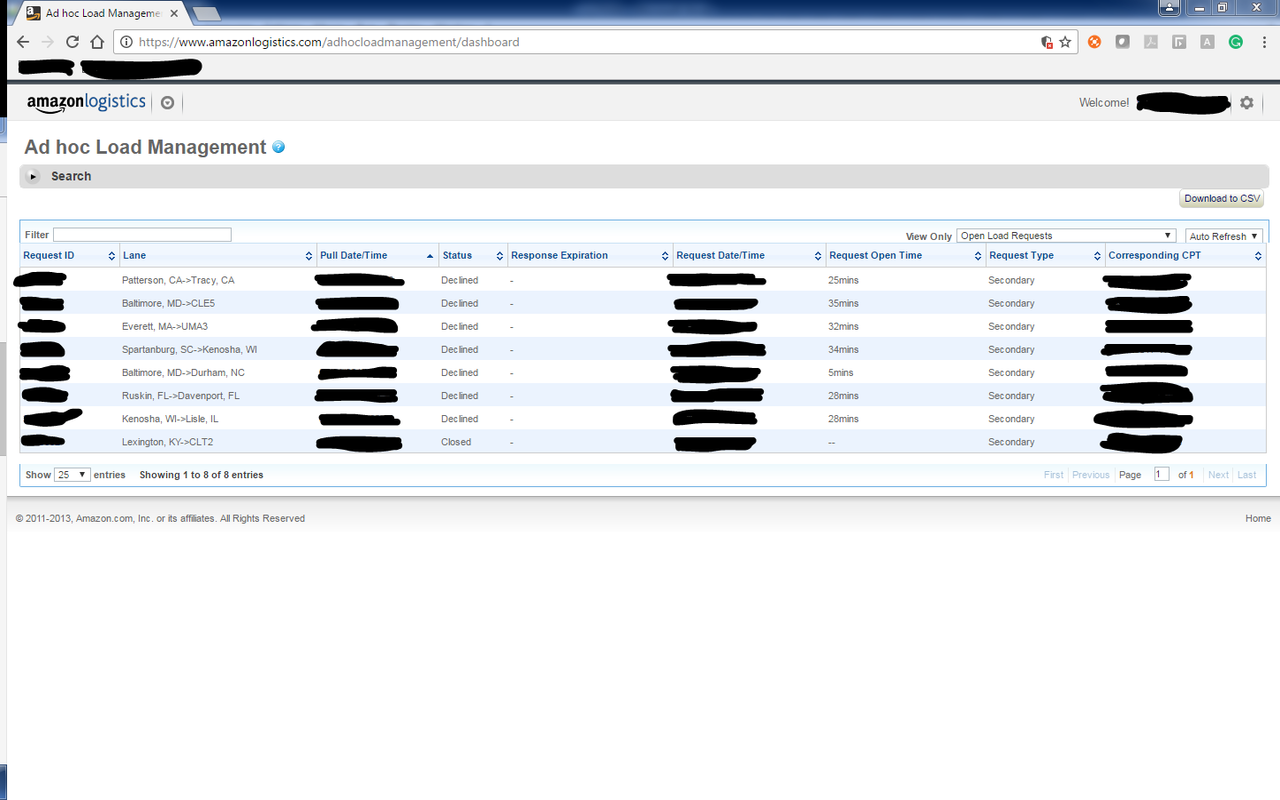Sort by Pull Date/Time column
The height and width of the screenshot is (800, 1280).
pos(378,256)
